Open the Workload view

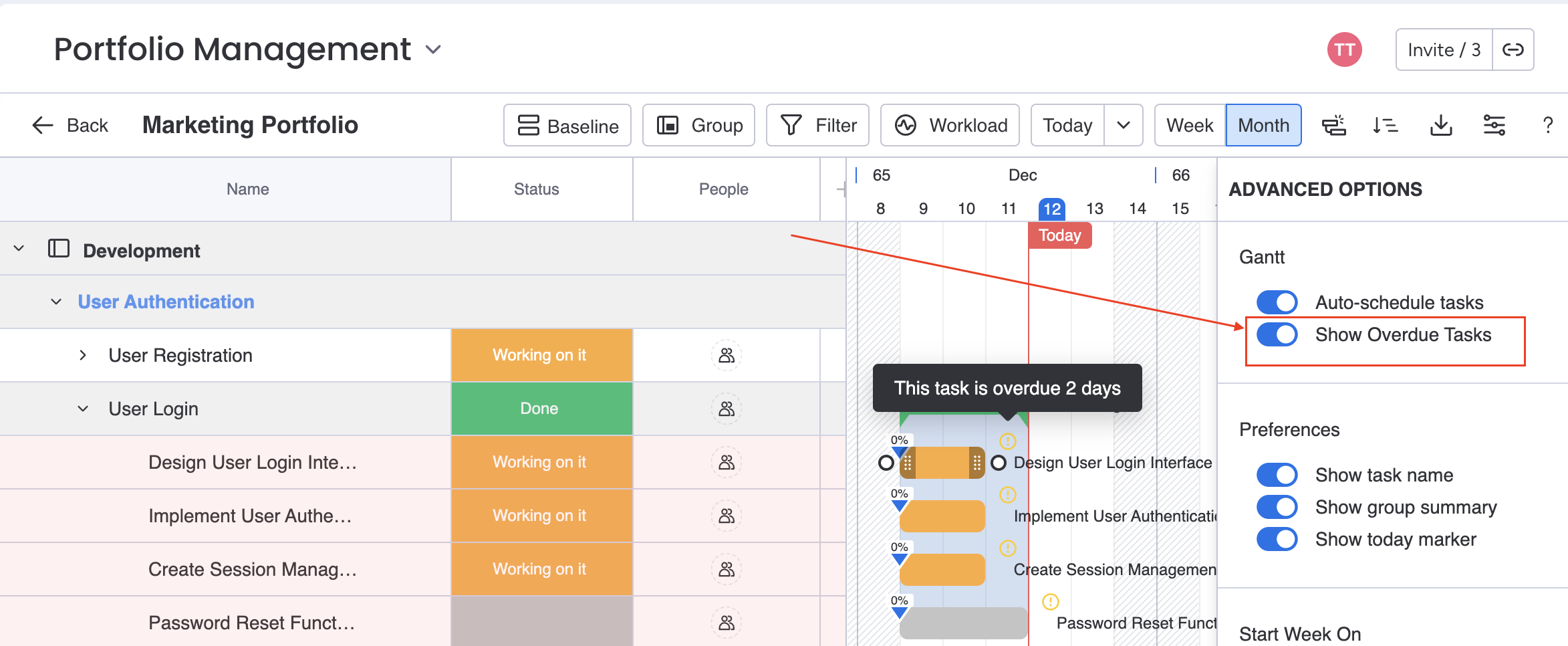pos(950,125)
